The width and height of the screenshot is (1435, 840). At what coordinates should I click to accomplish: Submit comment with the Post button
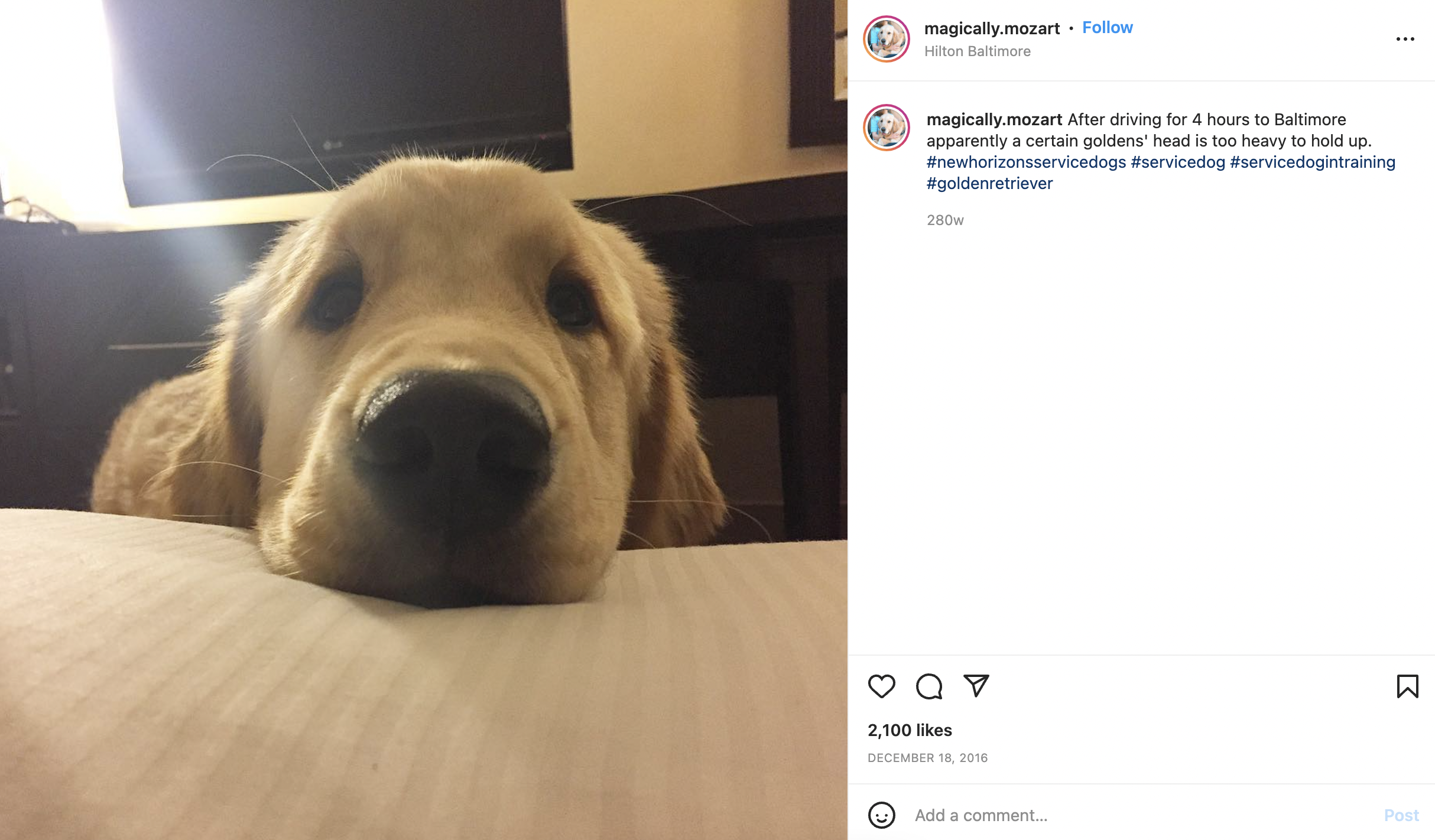(x=1401, y=815)
